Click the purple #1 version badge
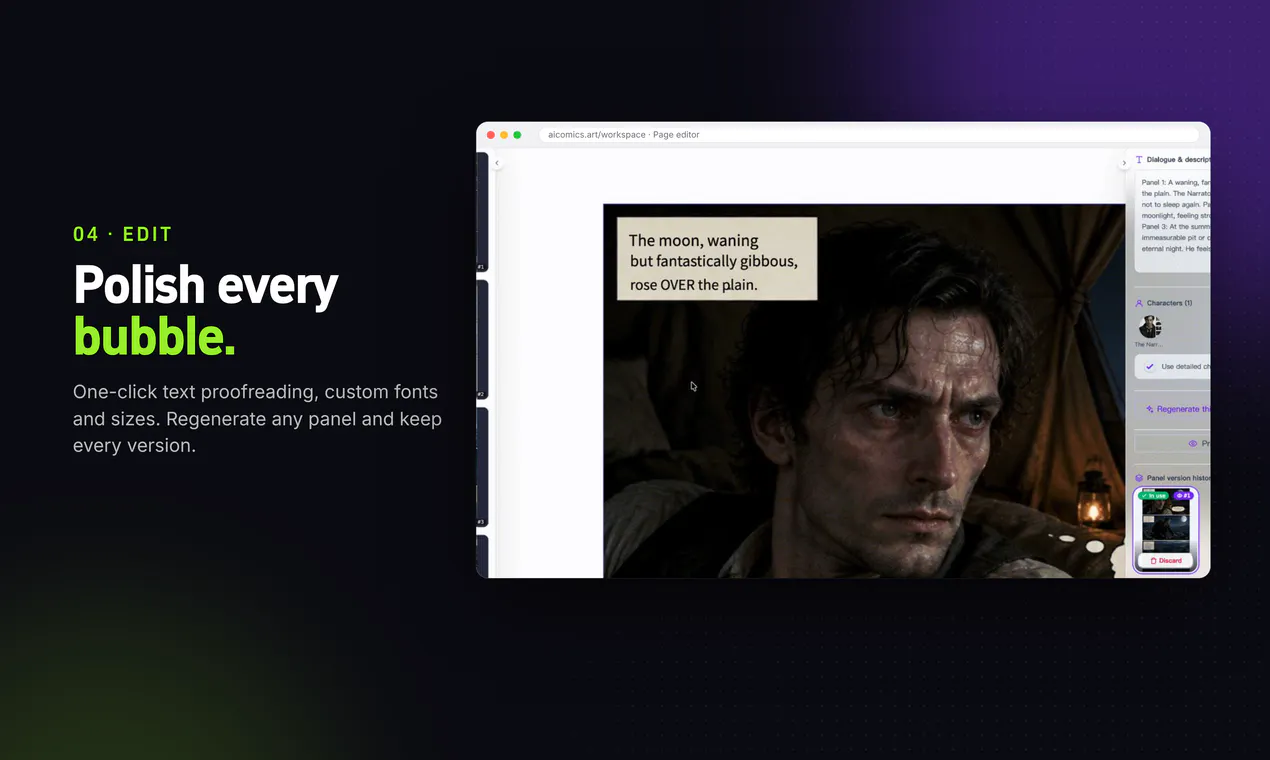This screenshot has width=1270, height=760. 1183,495
